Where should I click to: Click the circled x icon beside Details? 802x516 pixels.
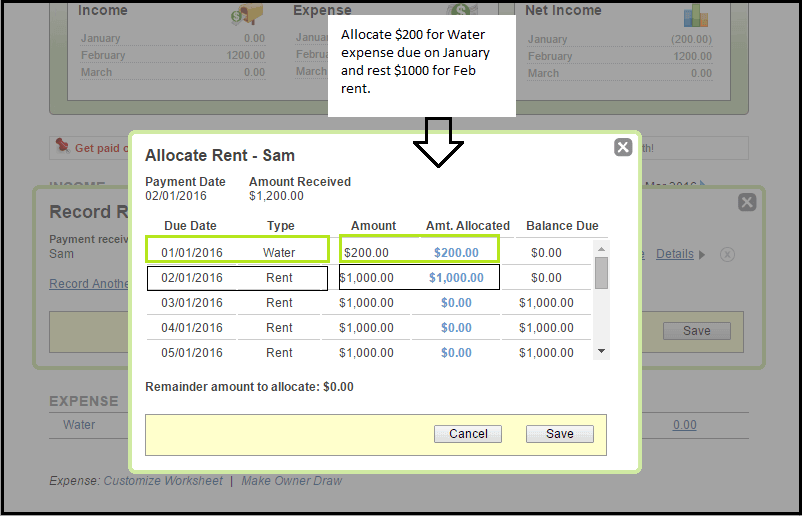pyautogui.click(x=727, y=254)
